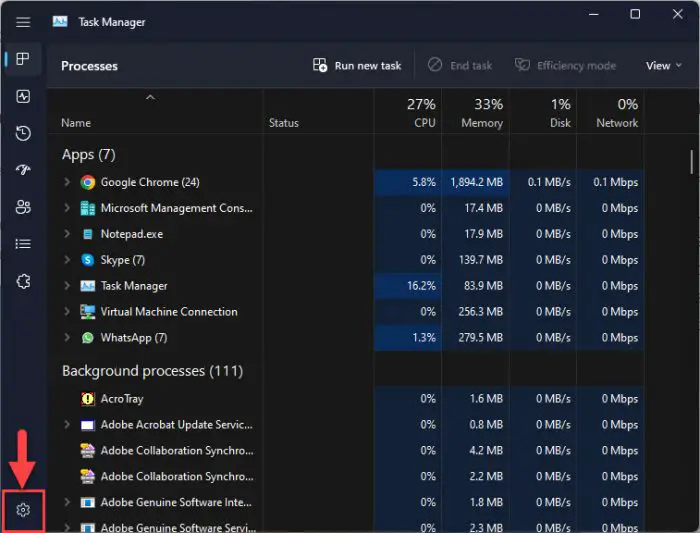Open the Services puzzle sidebar icon
This screenshot has width=700, height=533.
pos(23,281)
